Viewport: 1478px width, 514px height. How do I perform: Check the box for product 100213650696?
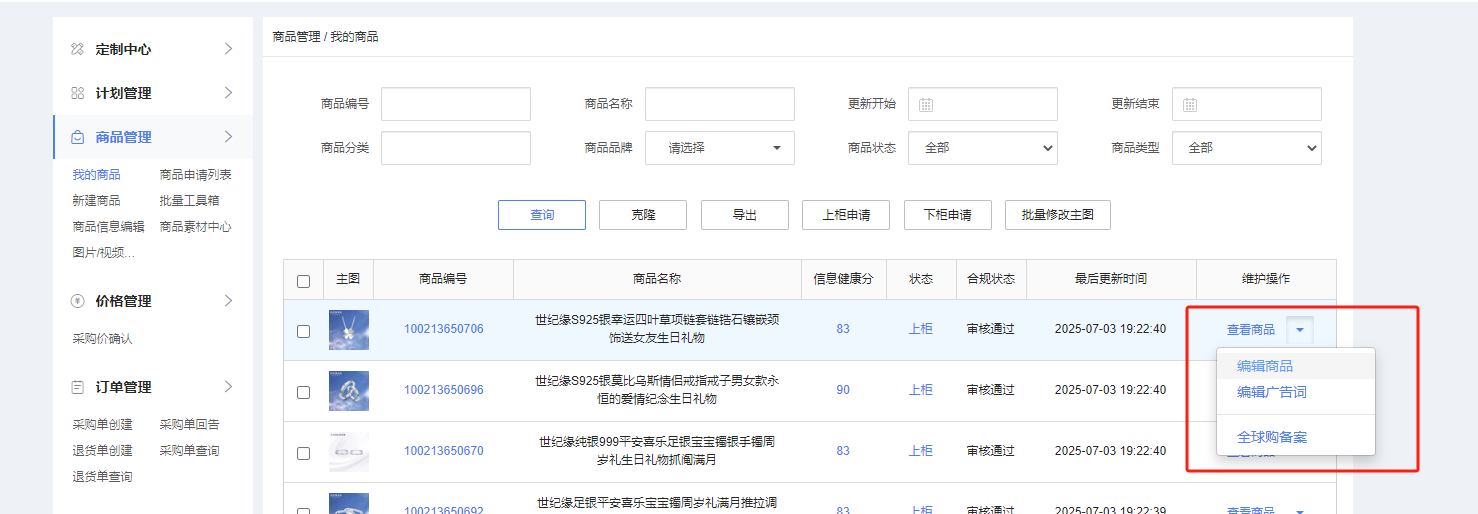303,392
